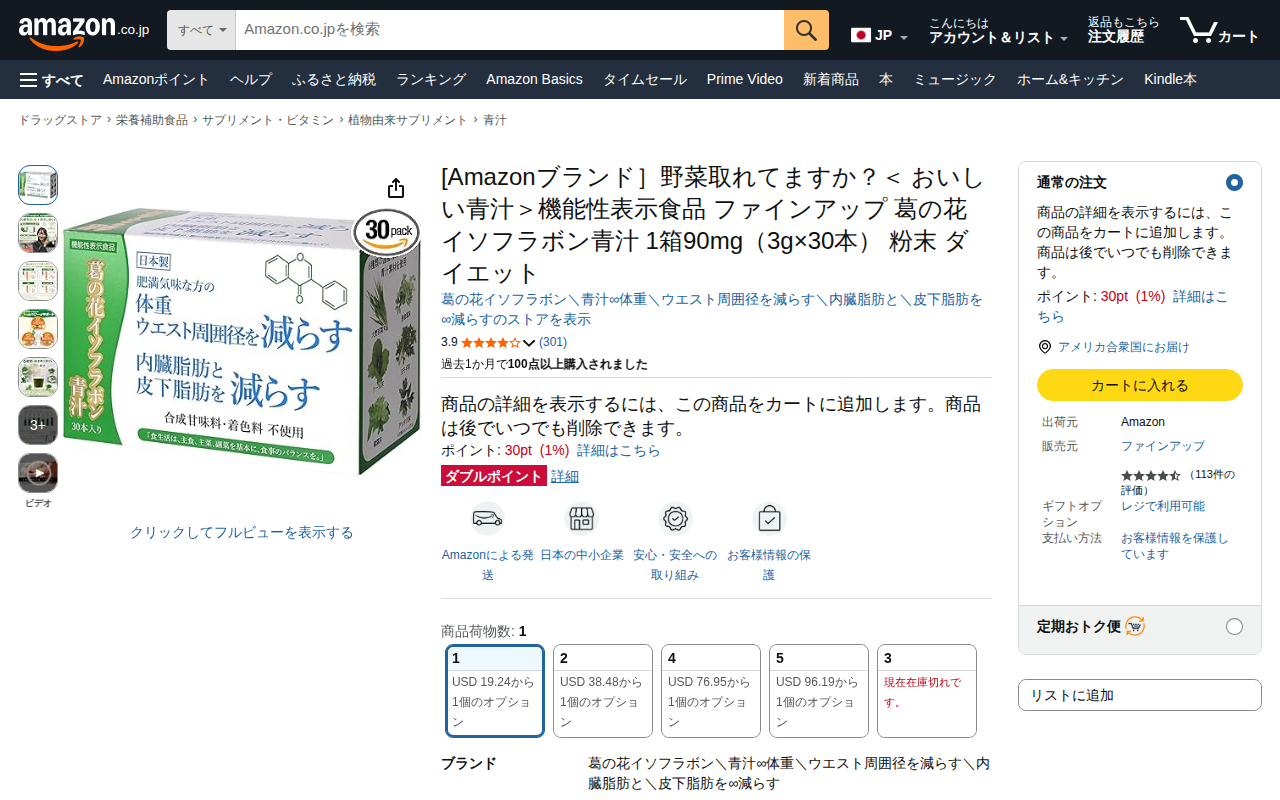Image resolution: width=1280 pixels, height=800 pixels.
Task: Choose pack quantity option 4
Action: 711,691
